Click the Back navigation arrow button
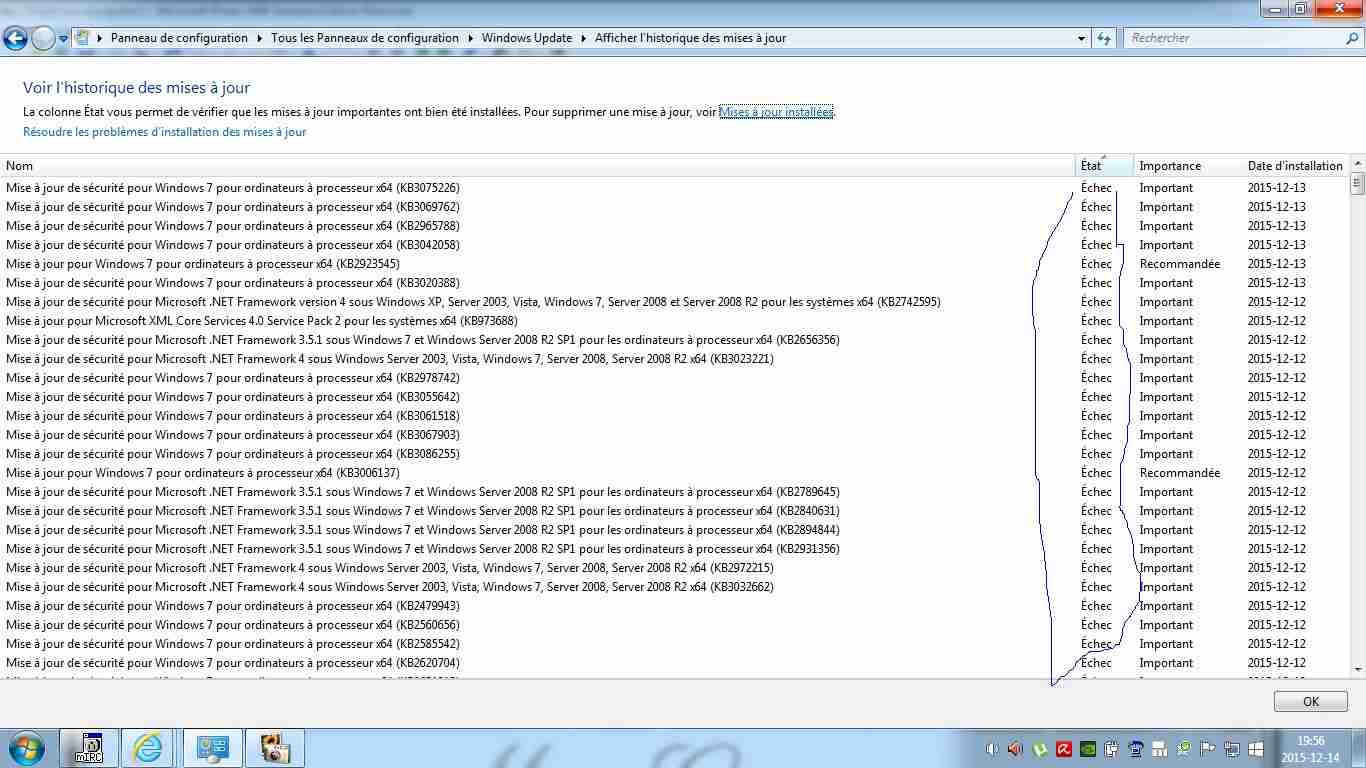 pos(15,39)
